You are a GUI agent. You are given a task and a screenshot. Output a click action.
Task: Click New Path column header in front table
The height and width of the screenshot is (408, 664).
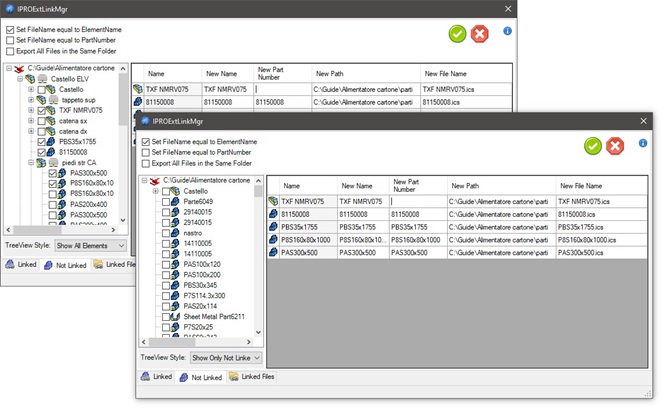[x=501, y=186]
